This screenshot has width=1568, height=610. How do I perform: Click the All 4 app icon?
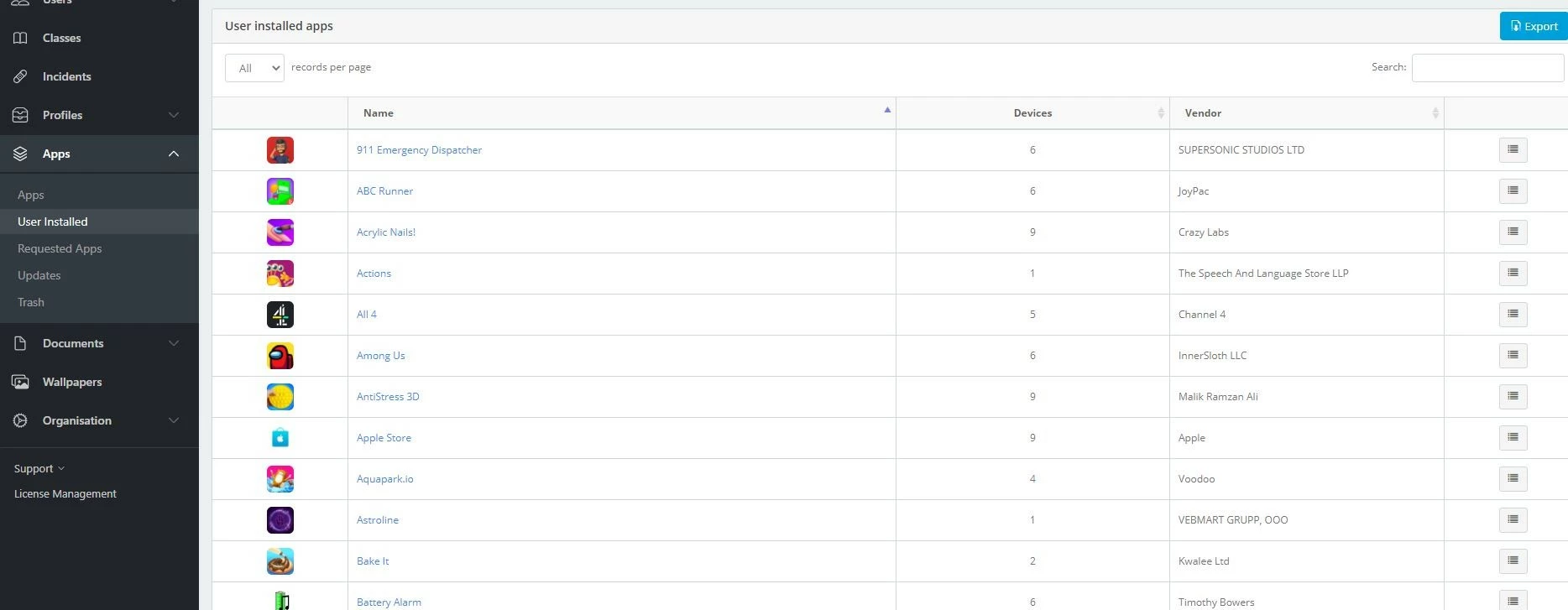click(x=280, y=315)
